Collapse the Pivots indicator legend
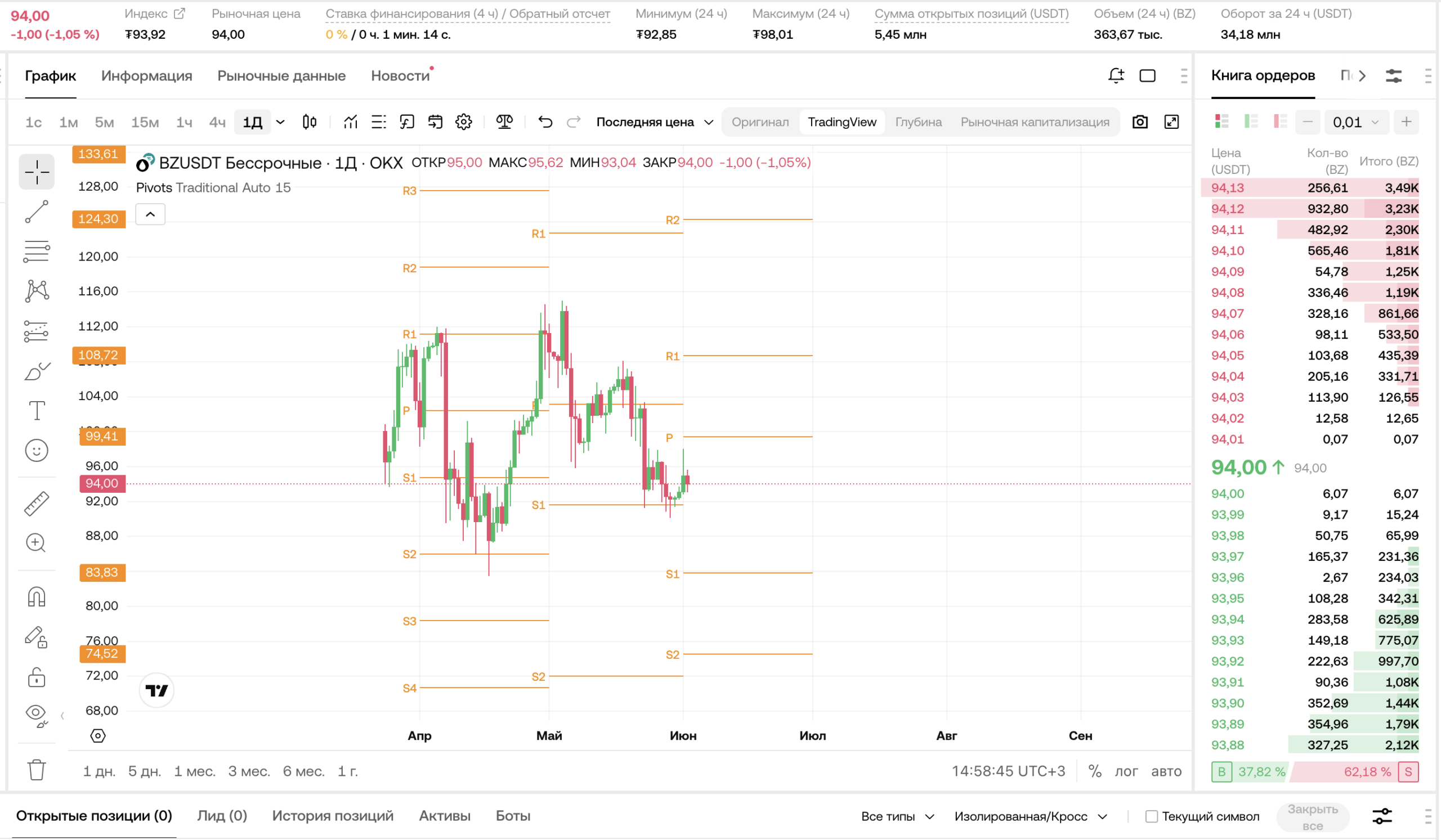This screenshot has width=1441, height=840. tap(150, 214)
